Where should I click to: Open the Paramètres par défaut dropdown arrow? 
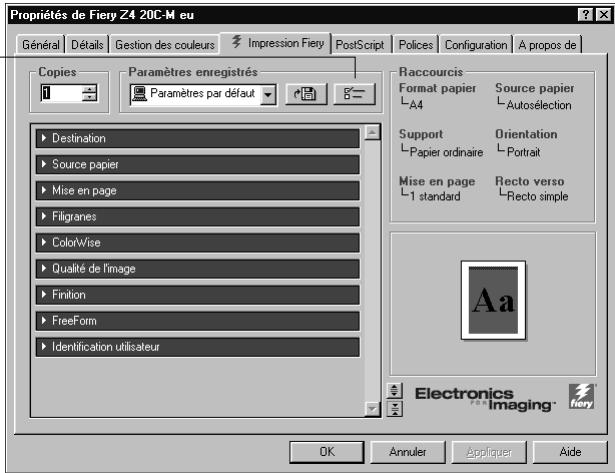tap(268, 95)
